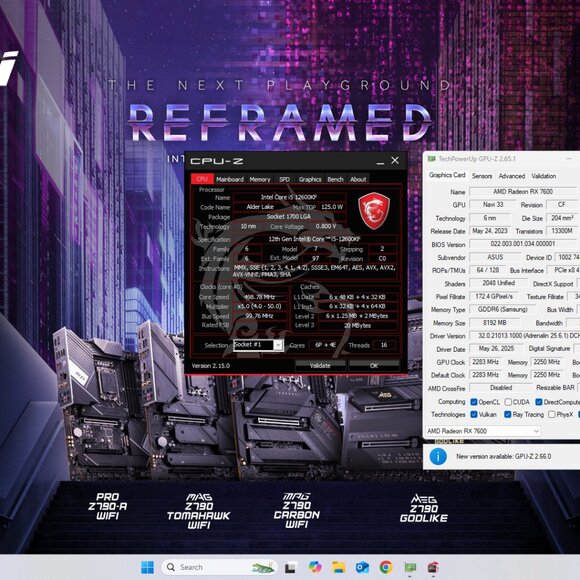Click the blue info icon in GPU-Z notification
The image size is (580, 580).
[x=438, y=456]
